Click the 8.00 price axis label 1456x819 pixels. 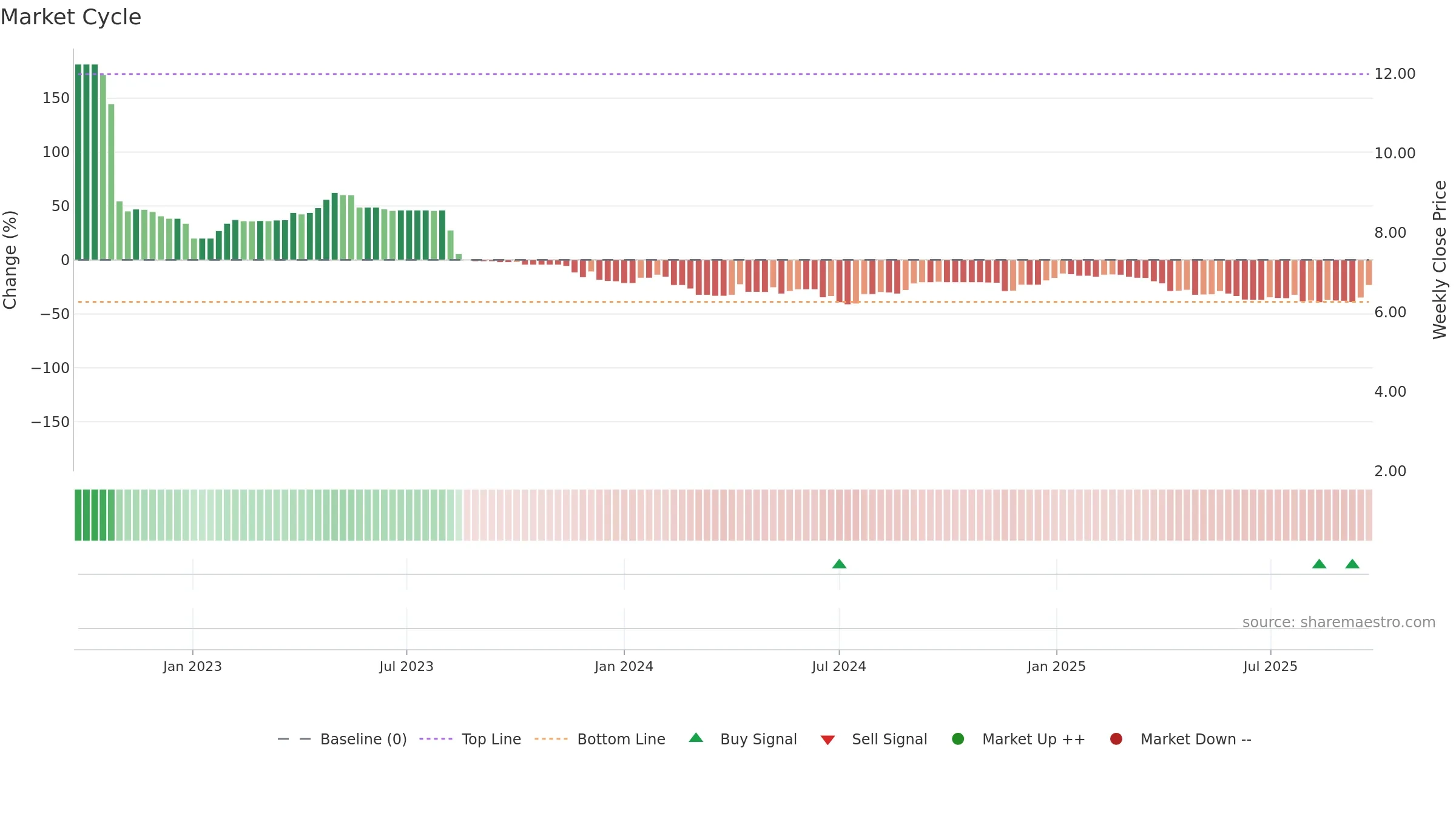click(x=1390, y=233)
